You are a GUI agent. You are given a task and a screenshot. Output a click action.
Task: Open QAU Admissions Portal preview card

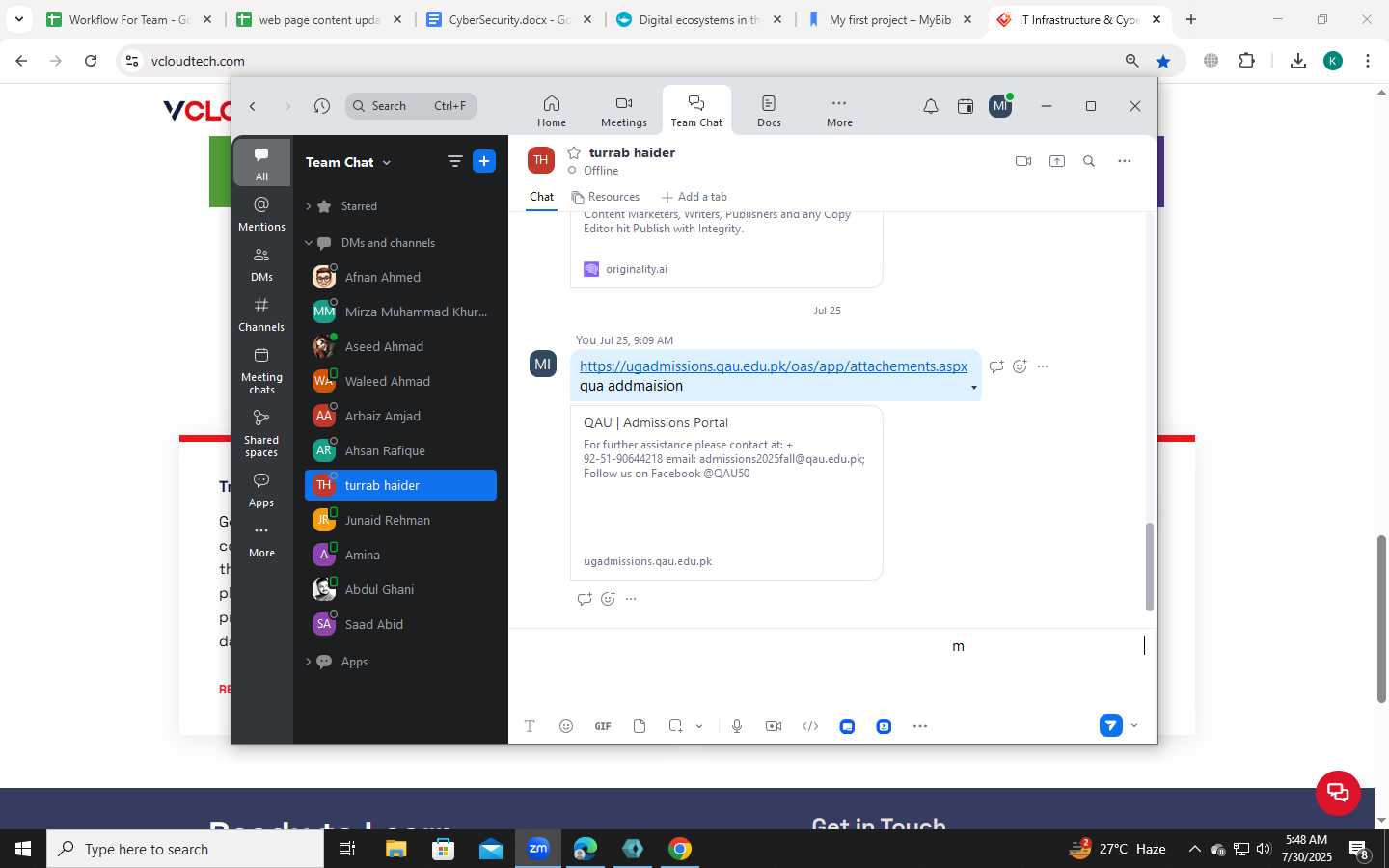click(726, 493)
